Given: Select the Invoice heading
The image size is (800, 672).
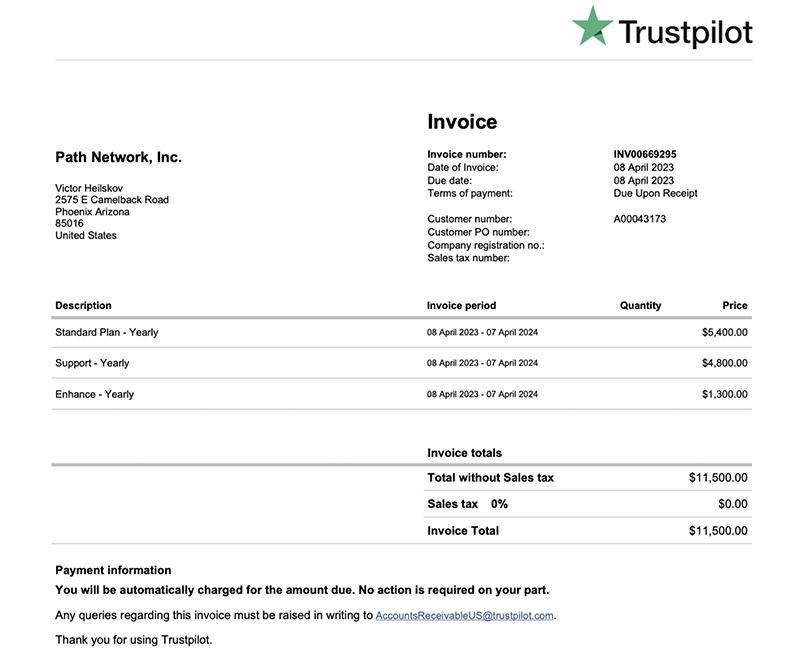Looking at the screenshot, I should [x=462, y=121].
